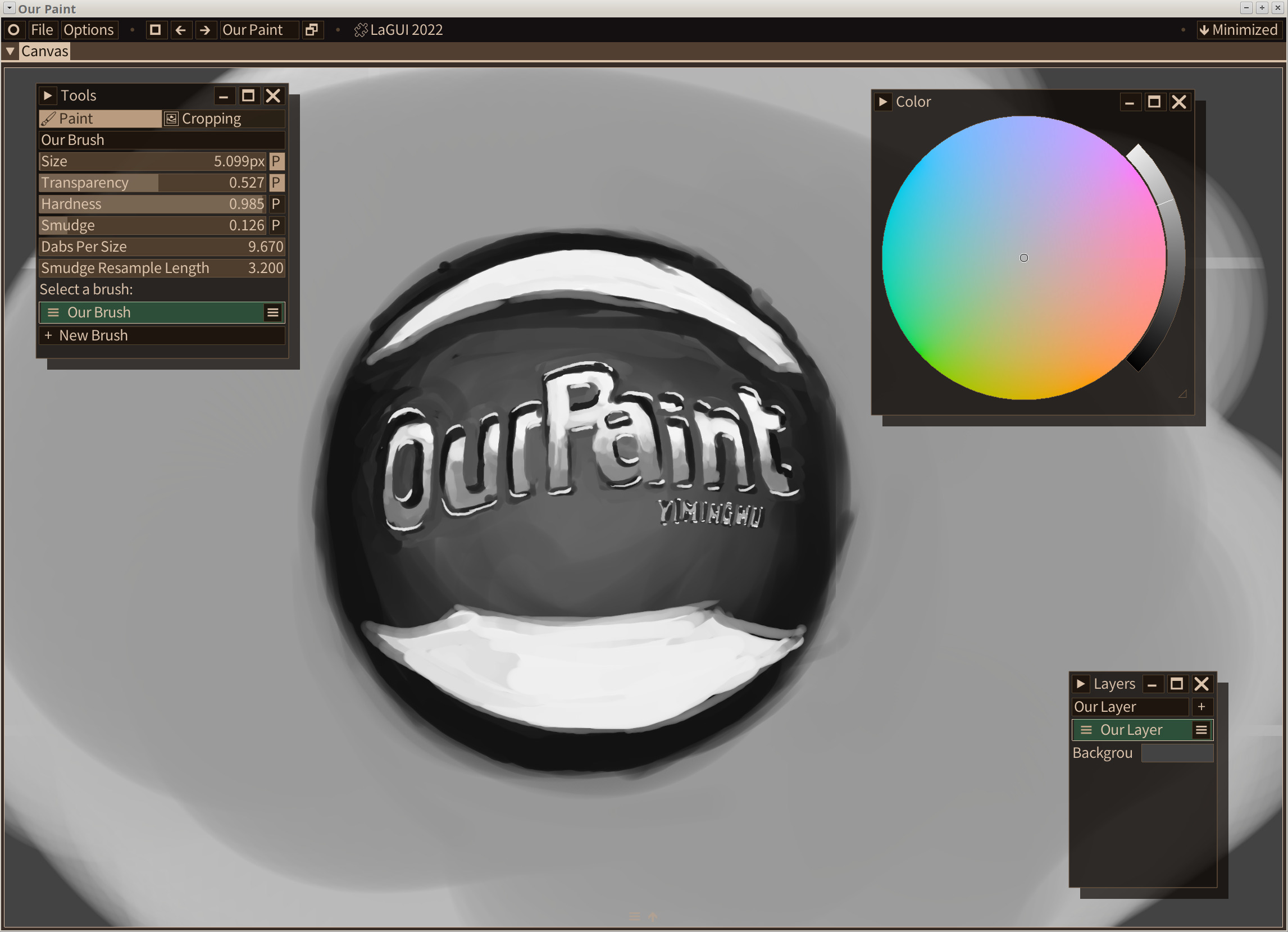Maximize the Layers panel
Viewport: 1288px width, 932px height.
click(x=1177, y=684)
